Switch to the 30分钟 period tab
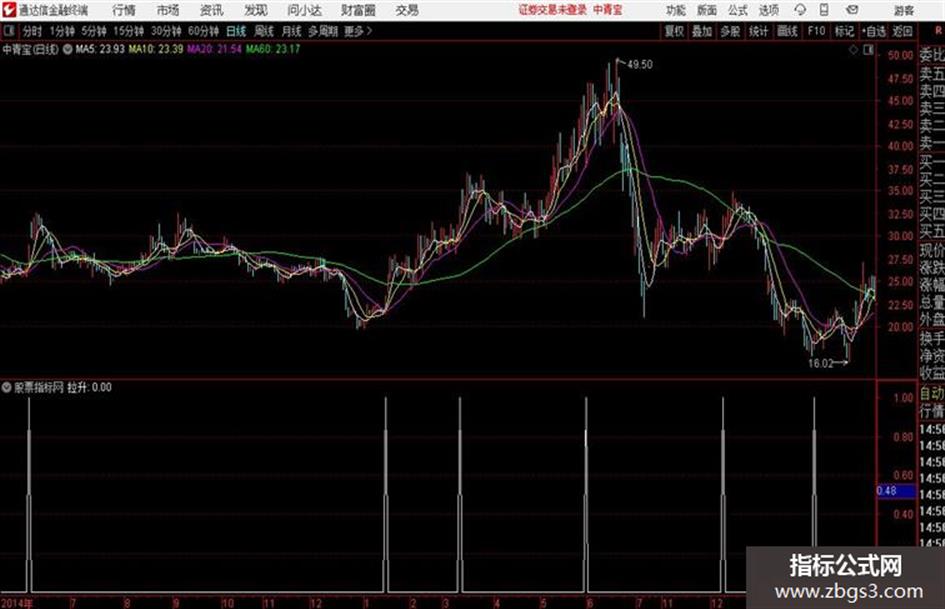This screenshot has height=609, width=945. point(166,31)
